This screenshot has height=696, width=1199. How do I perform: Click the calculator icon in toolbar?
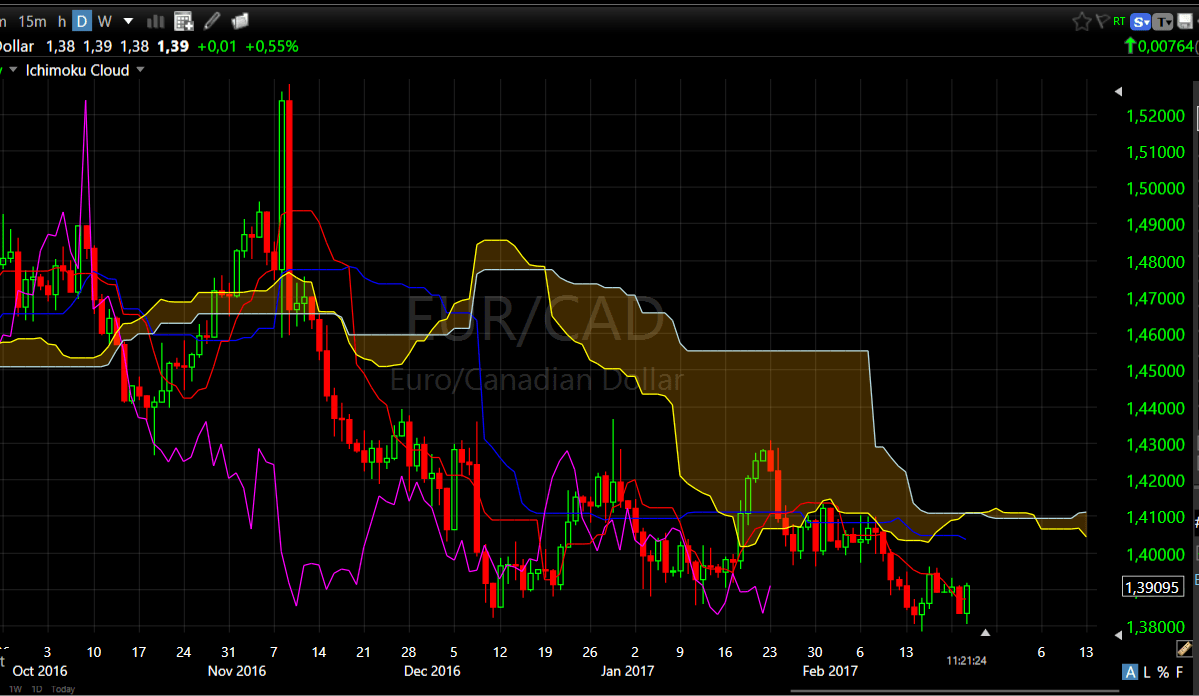(184, 21)
